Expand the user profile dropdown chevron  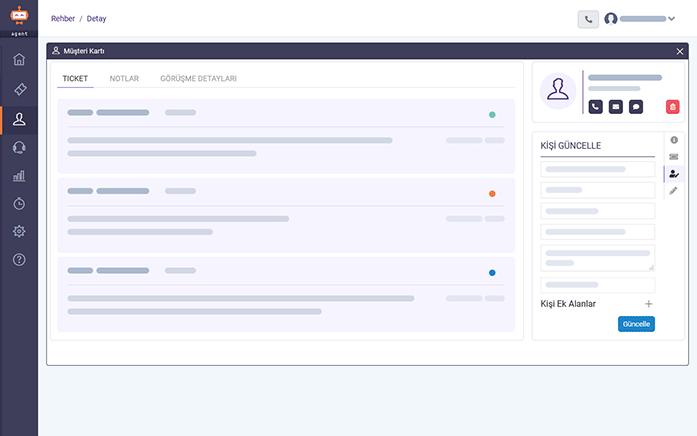[x=672, y=19]
